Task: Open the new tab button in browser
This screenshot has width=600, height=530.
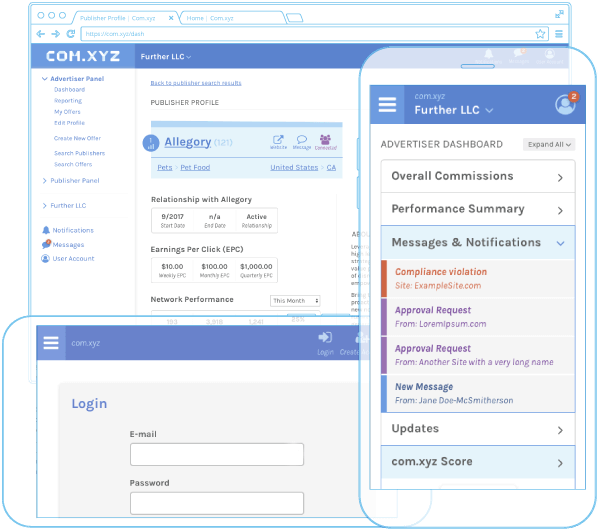Action: [x=295, y=18]
